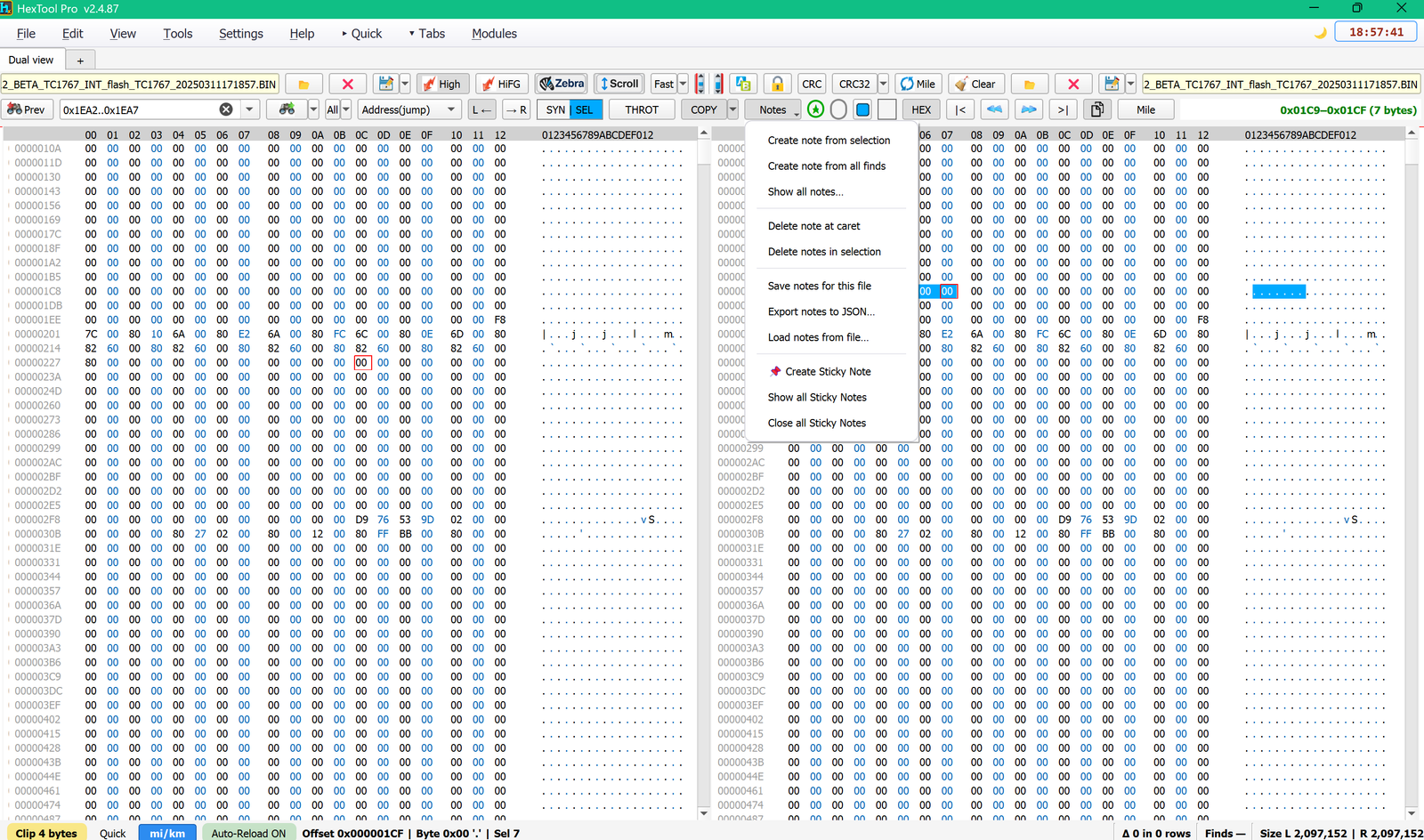1424x840 pixels.
Task: Open a file in the right pane using the folder icon
Action: [1030, 84]
